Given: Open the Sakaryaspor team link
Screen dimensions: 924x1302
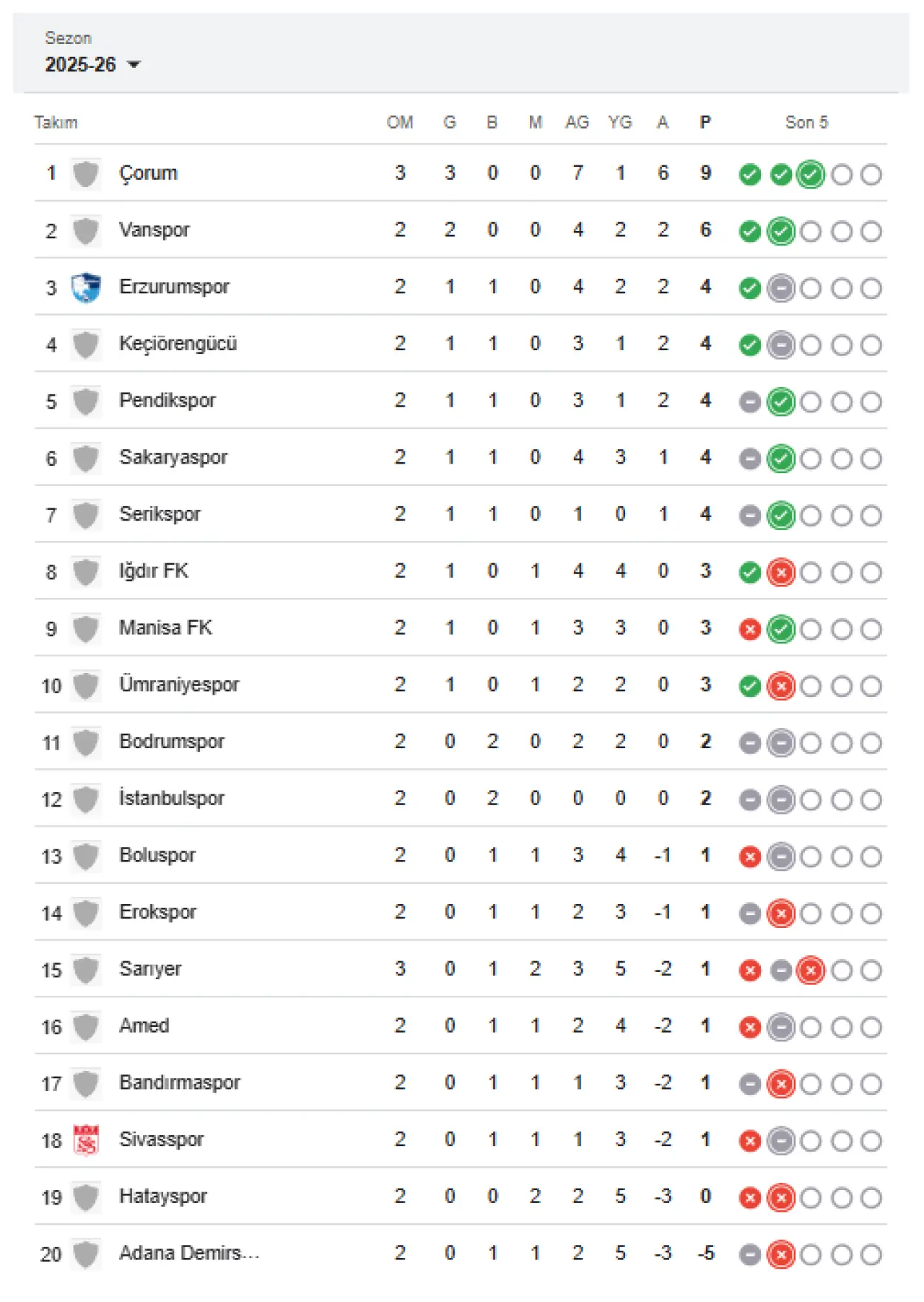Looking at the screenshot, I should point(173,457).
